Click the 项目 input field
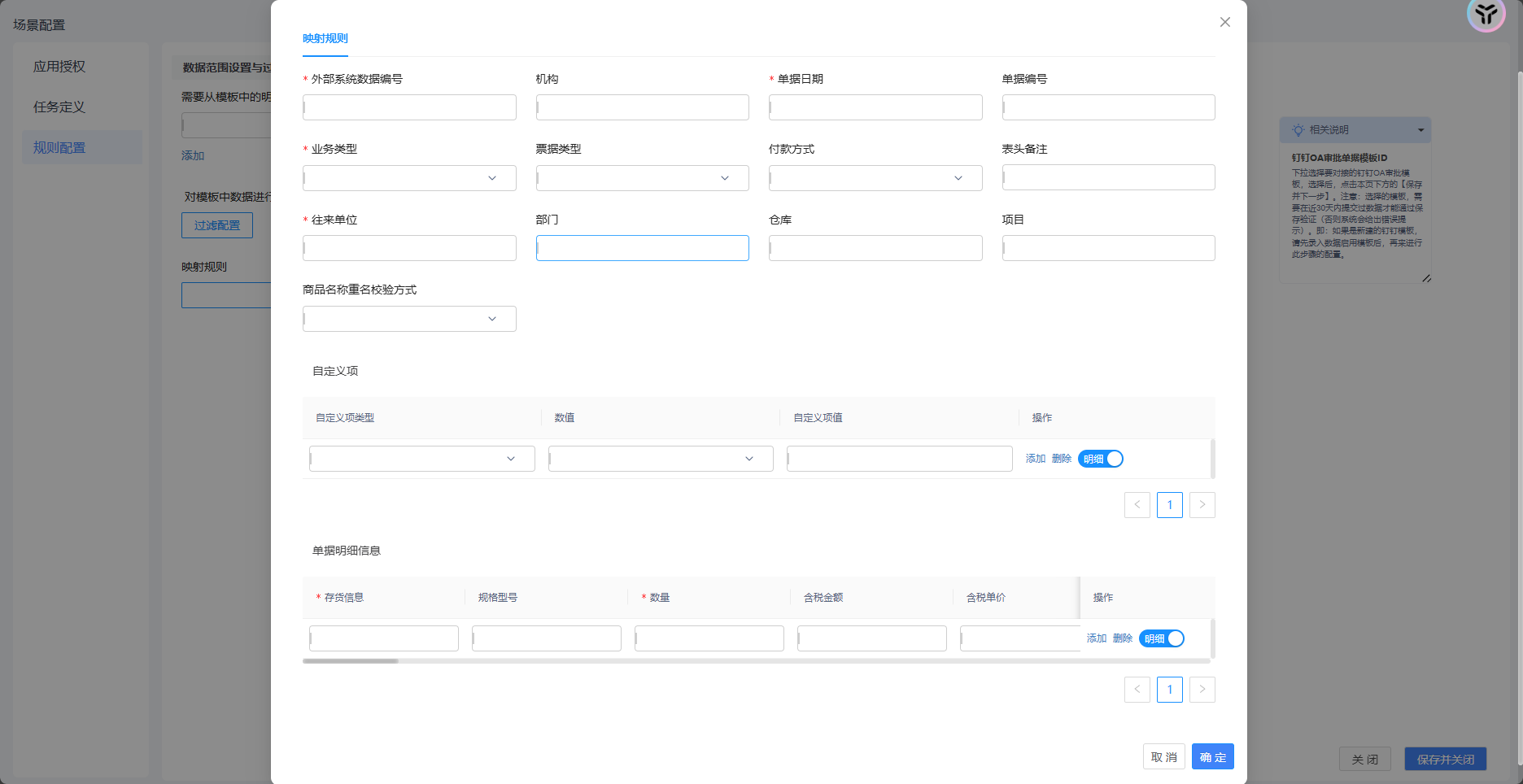This screenshot has width=1523, height=784. coord(1109,248)
